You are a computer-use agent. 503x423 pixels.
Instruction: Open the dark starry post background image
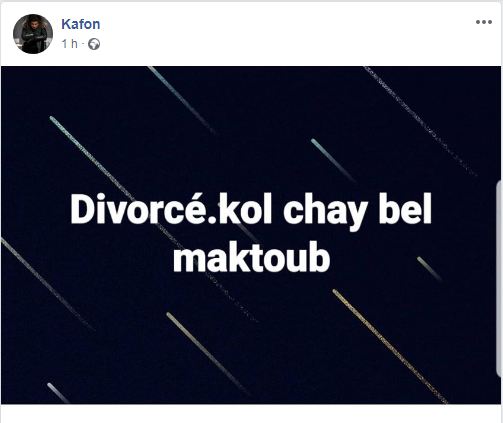pyautogui.click(x=251, y=235)
